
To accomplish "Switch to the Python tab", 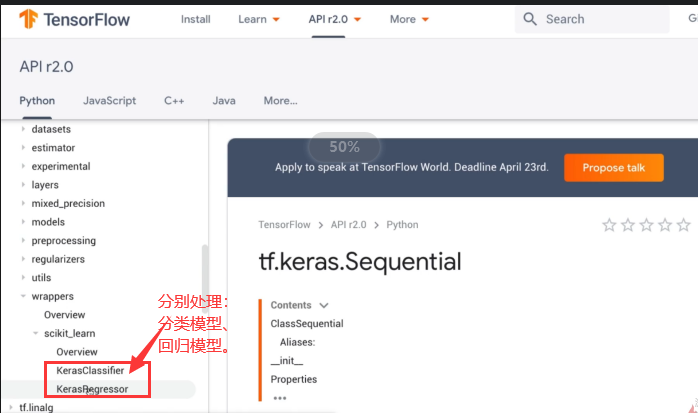I will pos(37,101).
